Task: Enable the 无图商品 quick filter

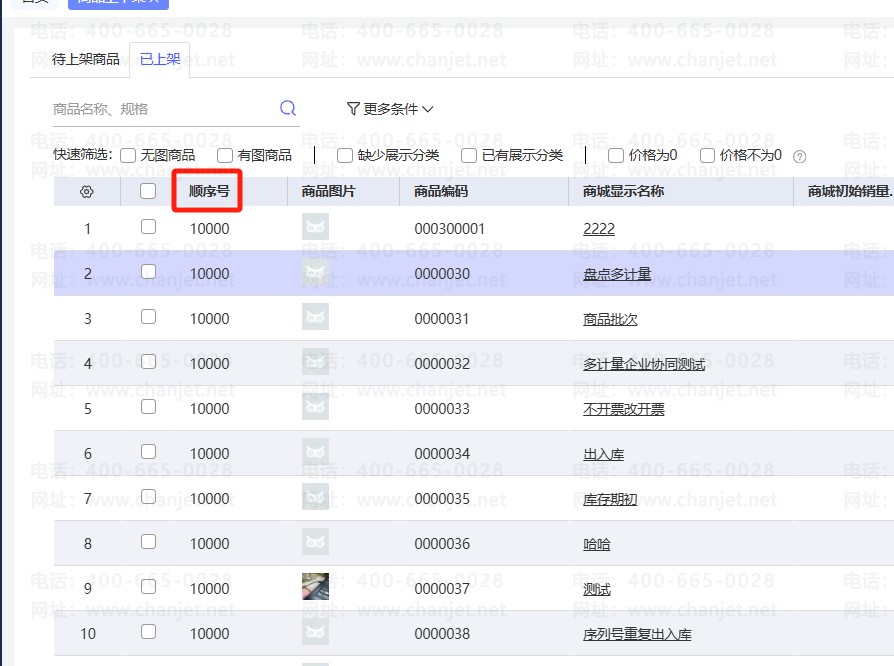Action: [128, 155]
